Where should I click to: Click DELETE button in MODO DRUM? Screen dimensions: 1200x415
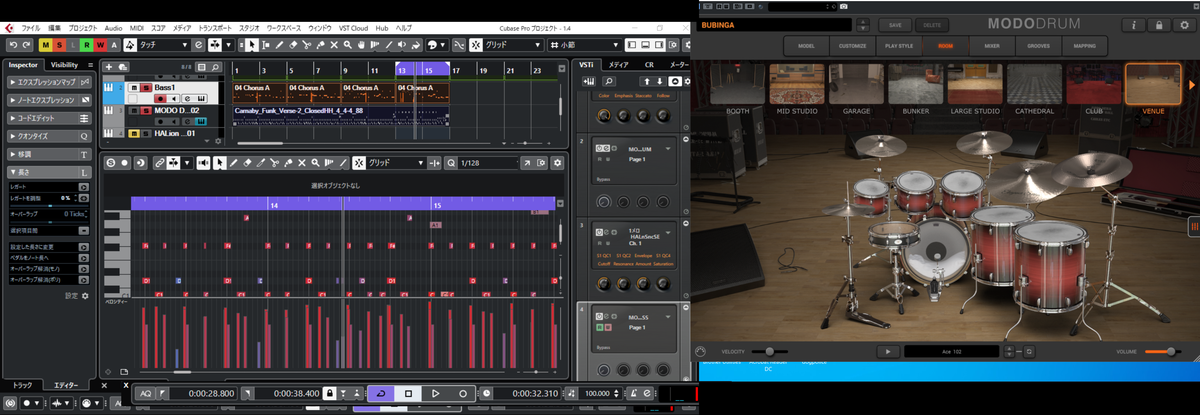[932, 24]
